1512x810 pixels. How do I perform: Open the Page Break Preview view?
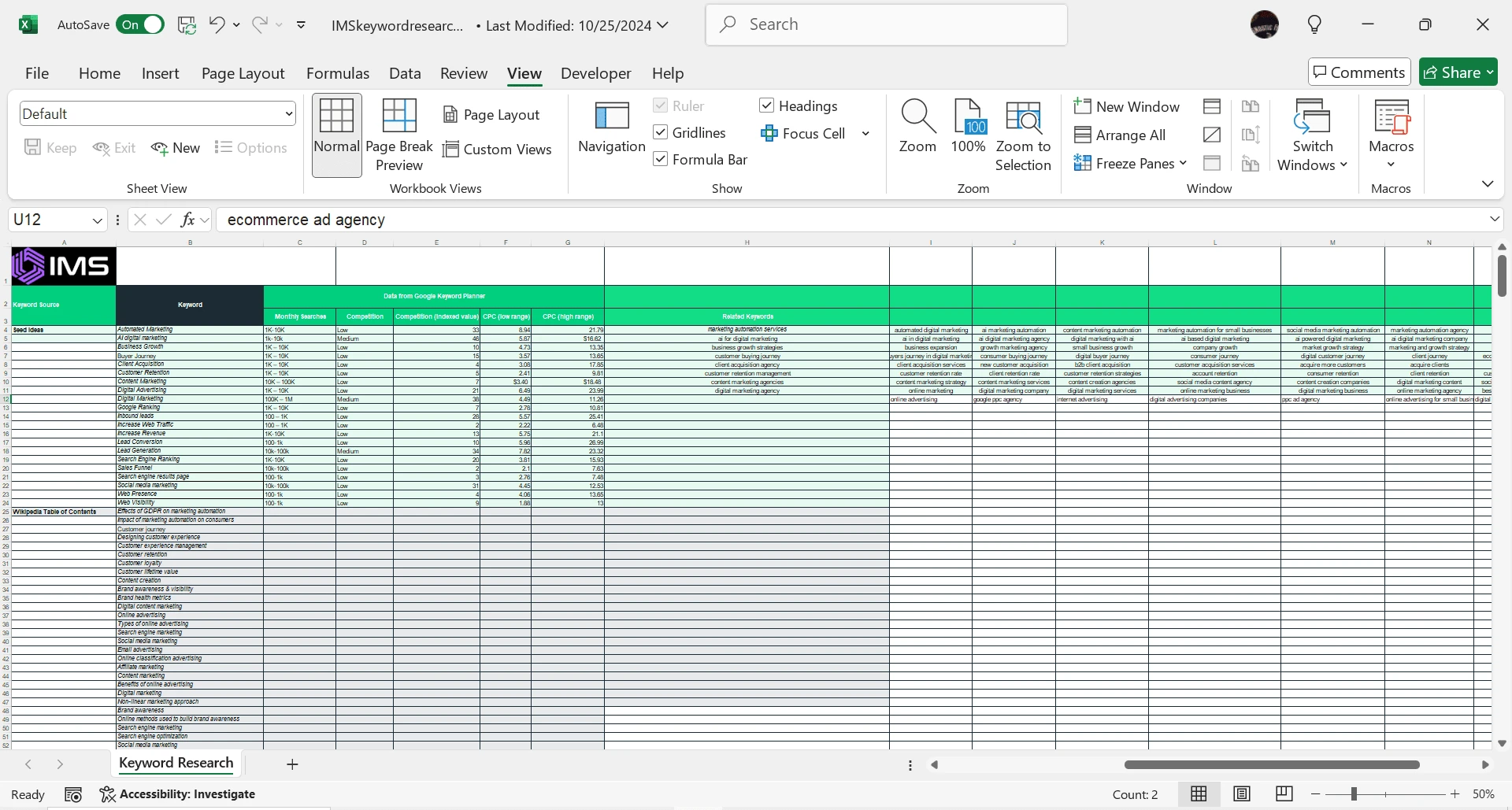point(398,134)
